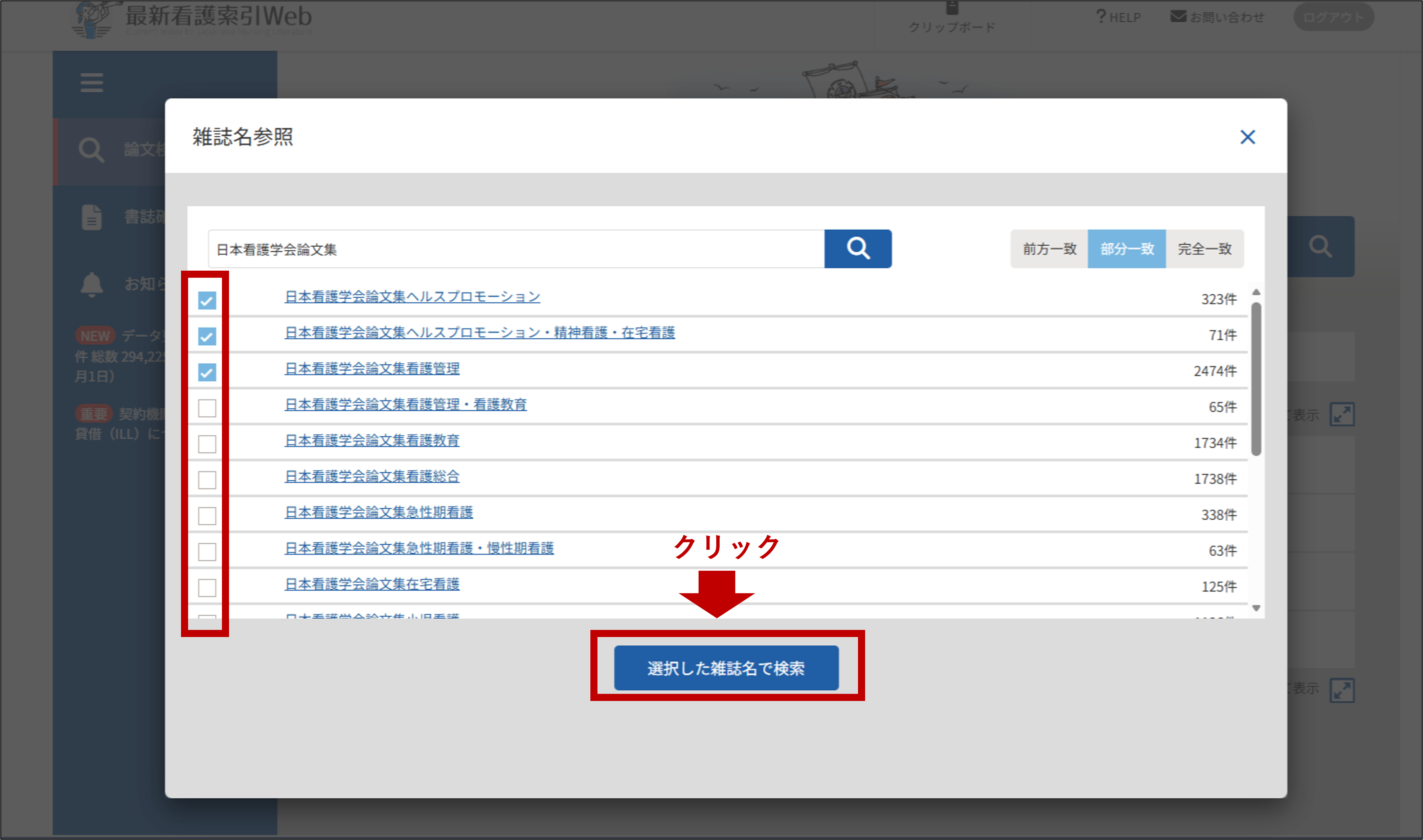
Task: Check the 急性期看護・慢性期看護 checkbox
Action: pyautogui.click(x=207, y=552)
